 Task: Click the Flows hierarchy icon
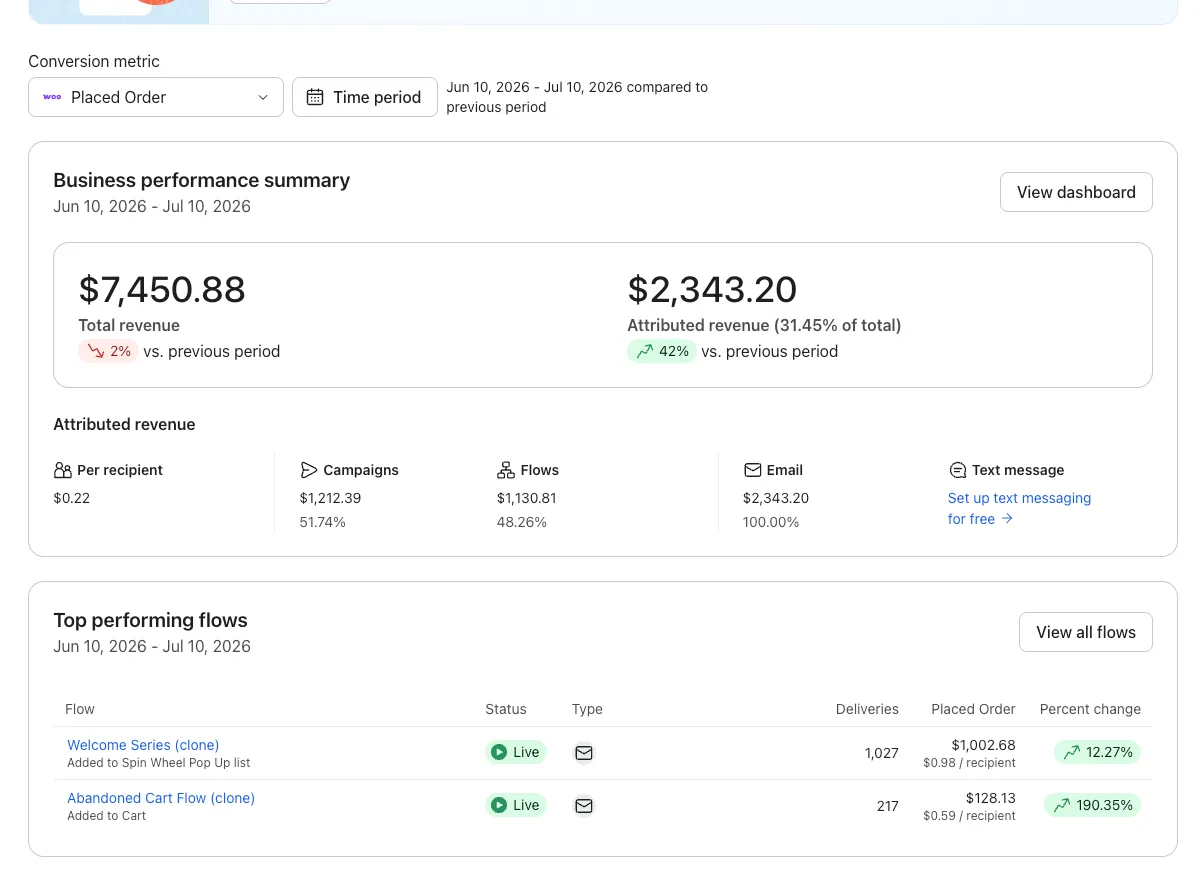[505, 470]
